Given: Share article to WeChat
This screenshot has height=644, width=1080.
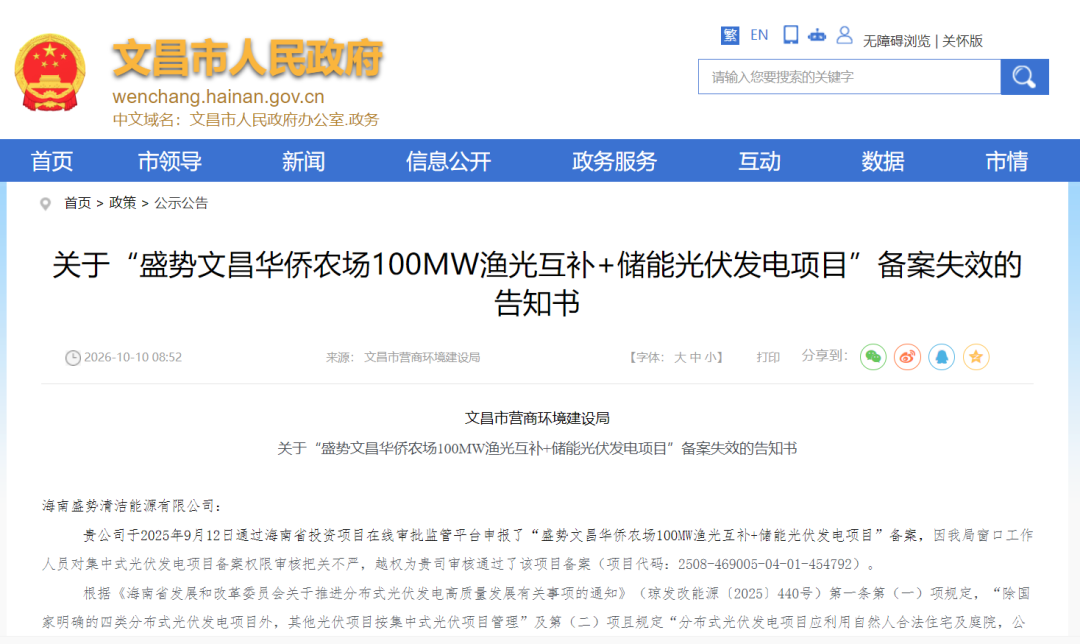Looking at the screenshot, I should point(873,357).
